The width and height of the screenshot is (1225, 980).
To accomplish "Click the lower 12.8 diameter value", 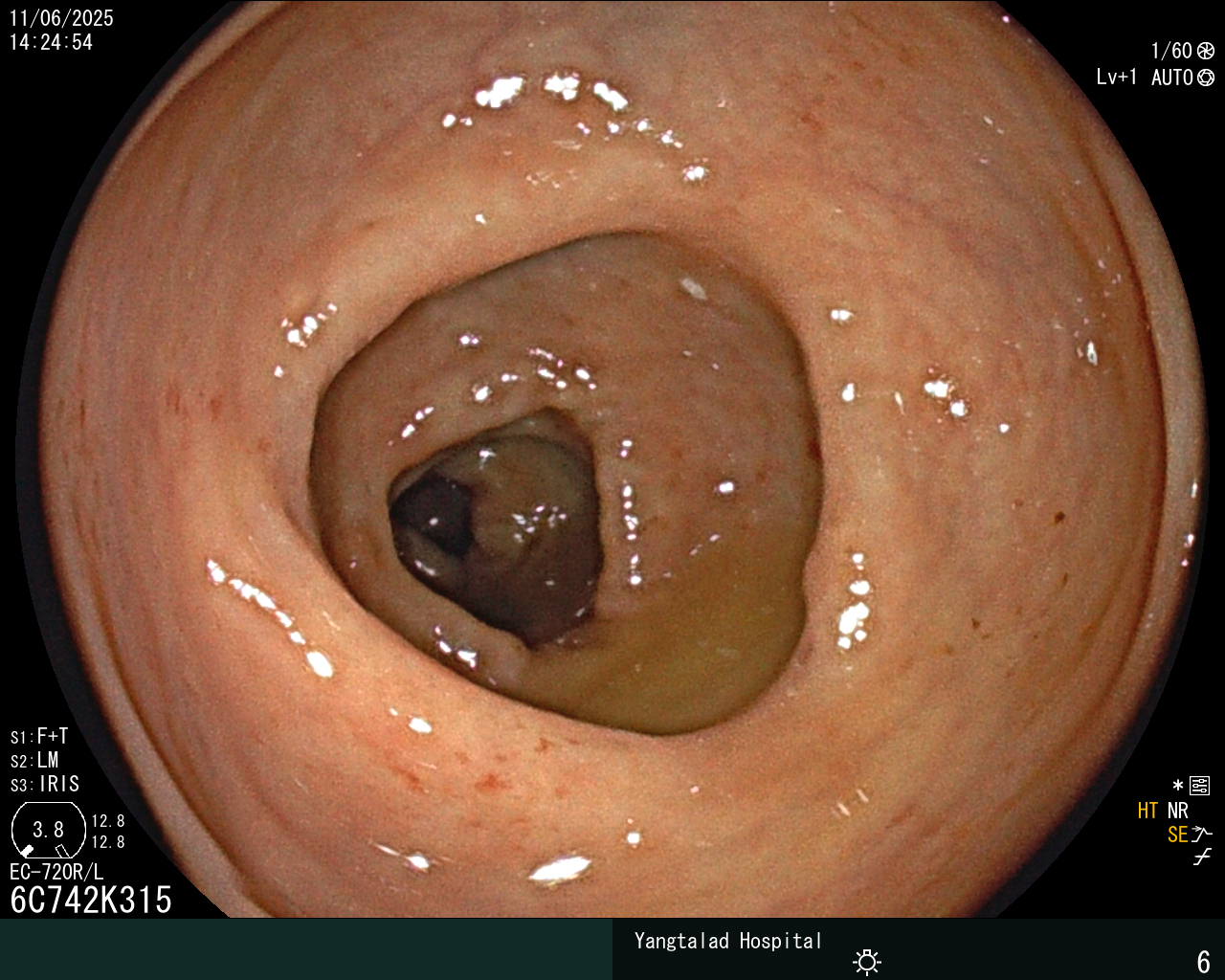I will click(x=108, y=842).
